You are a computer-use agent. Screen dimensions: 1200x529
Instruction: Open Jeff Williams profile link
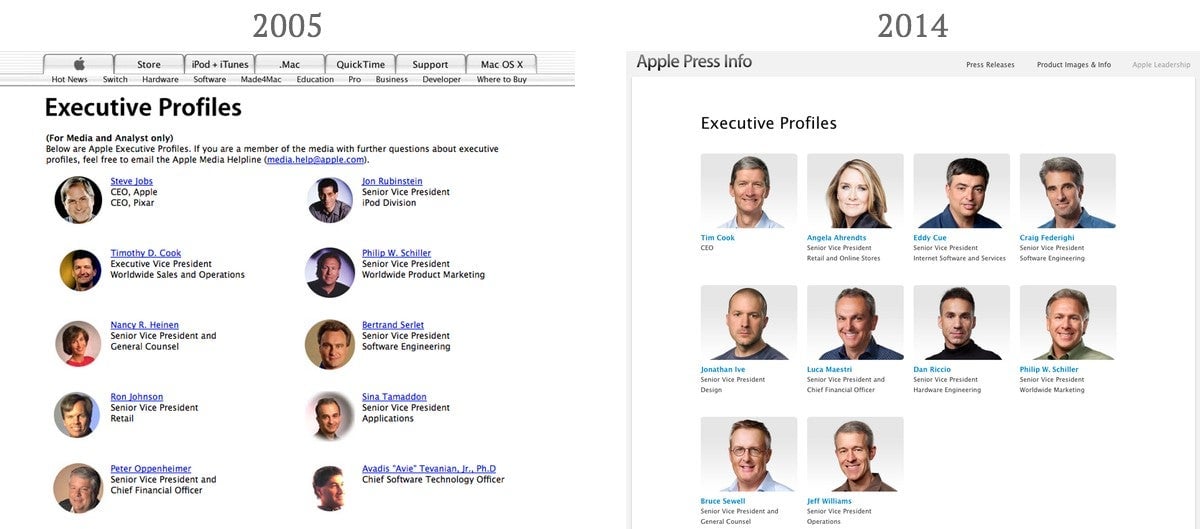pyautogui.click(x=830, y=501)
